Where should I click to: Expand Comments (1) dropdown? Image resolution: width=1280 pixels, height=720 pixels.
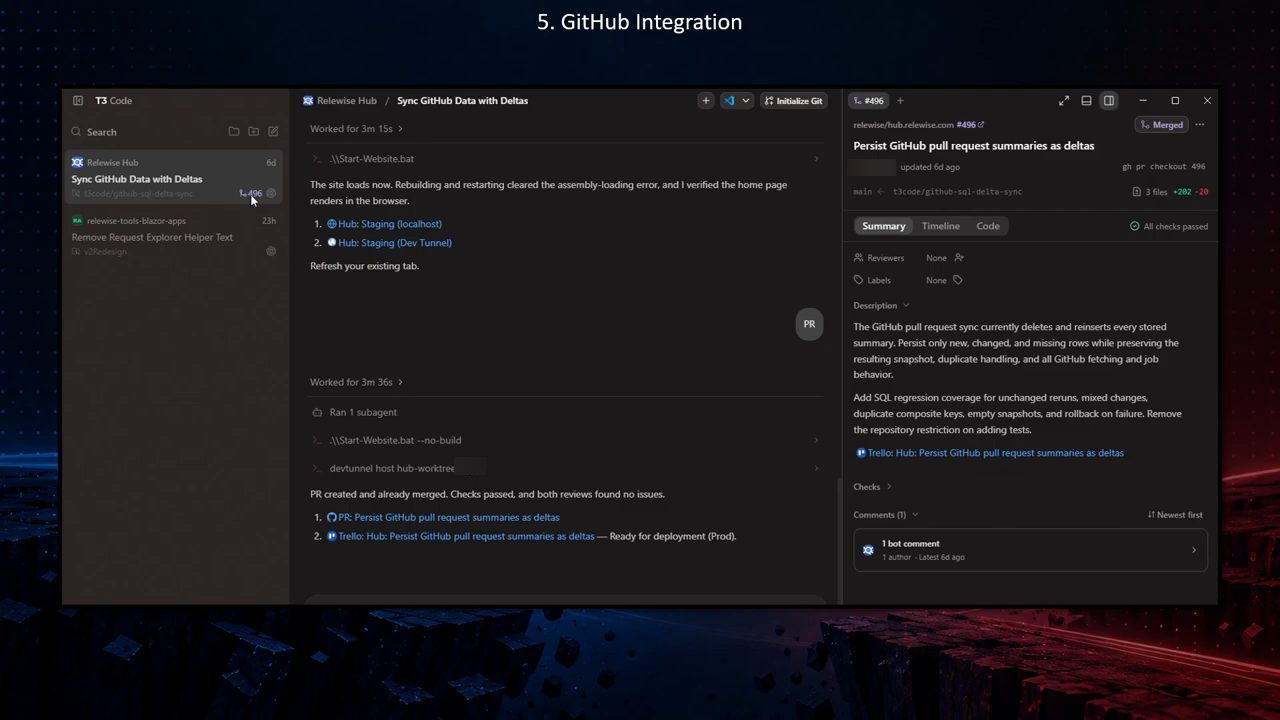885,515
